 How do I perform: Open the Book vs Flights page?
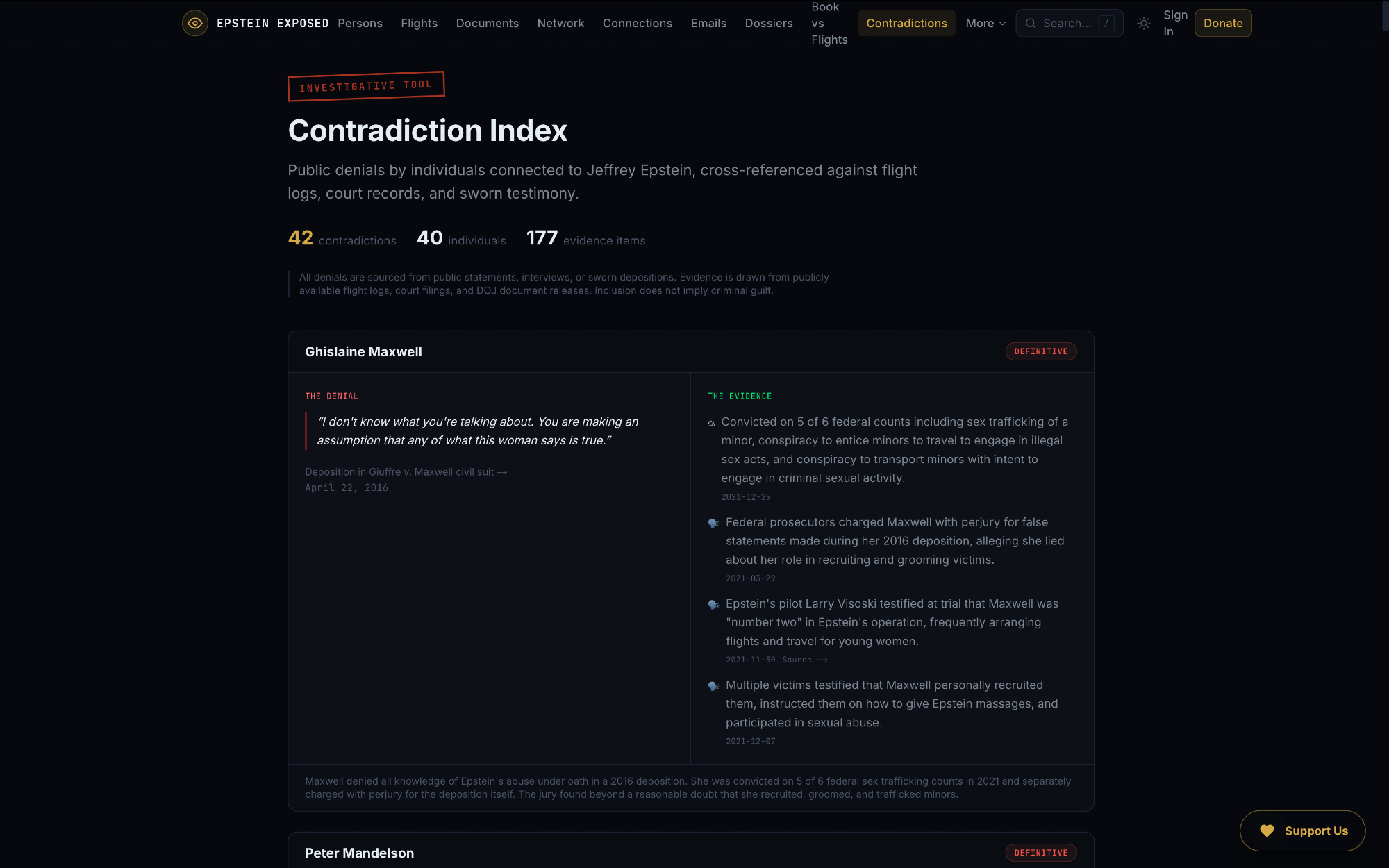point(829,24)
